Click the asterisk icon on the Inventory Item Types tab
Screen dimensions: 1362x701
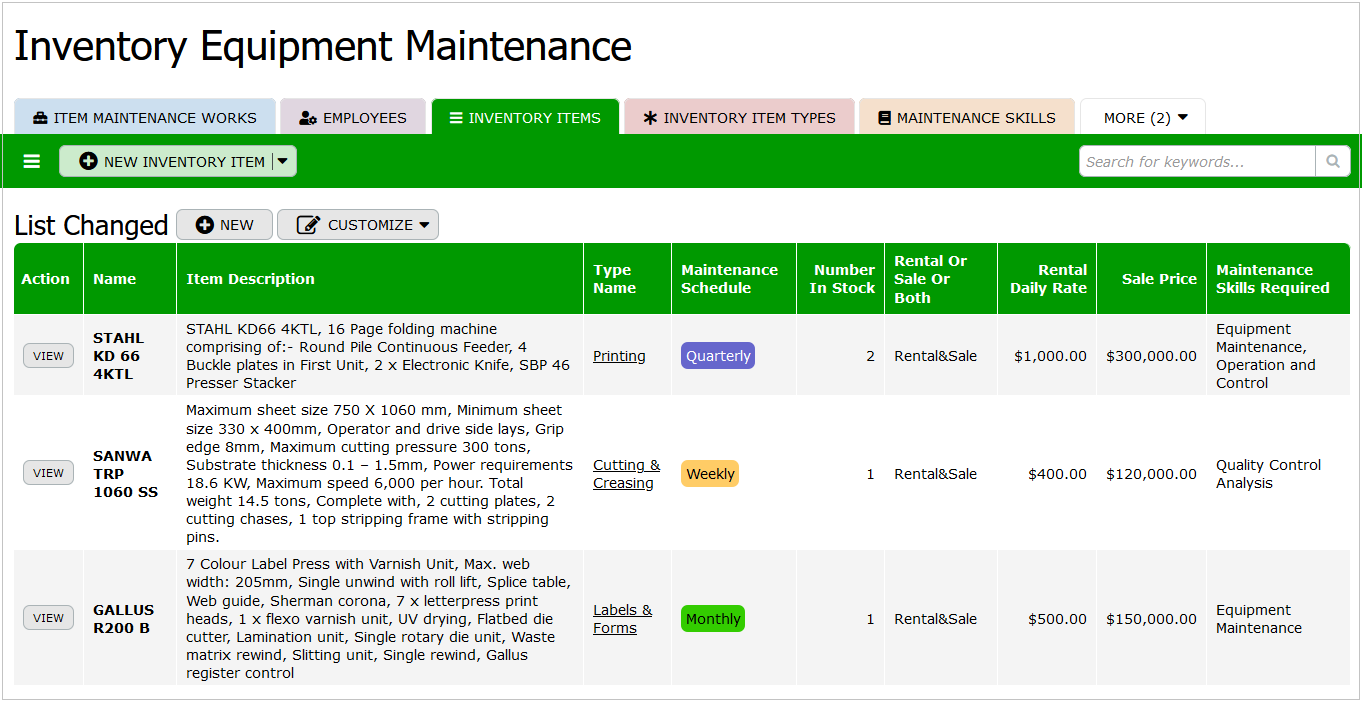pos(650,118)
